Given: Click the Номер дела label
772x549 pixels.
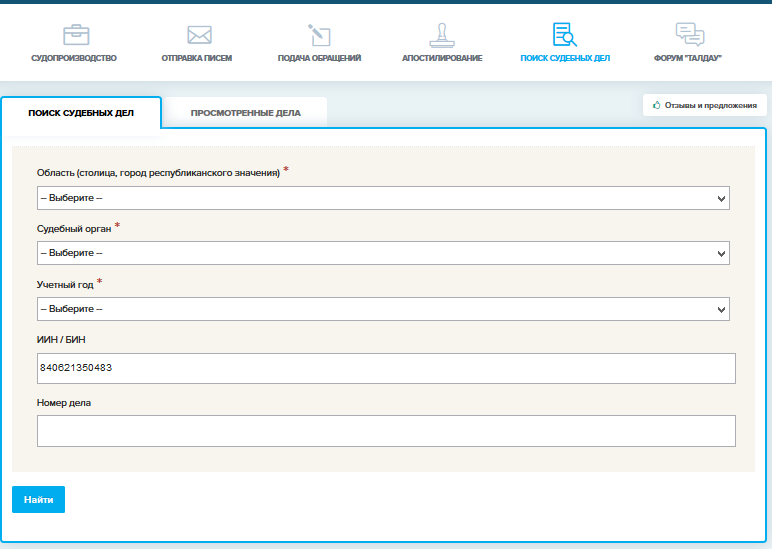Looking at the screenshot, I should pos(64,403).
